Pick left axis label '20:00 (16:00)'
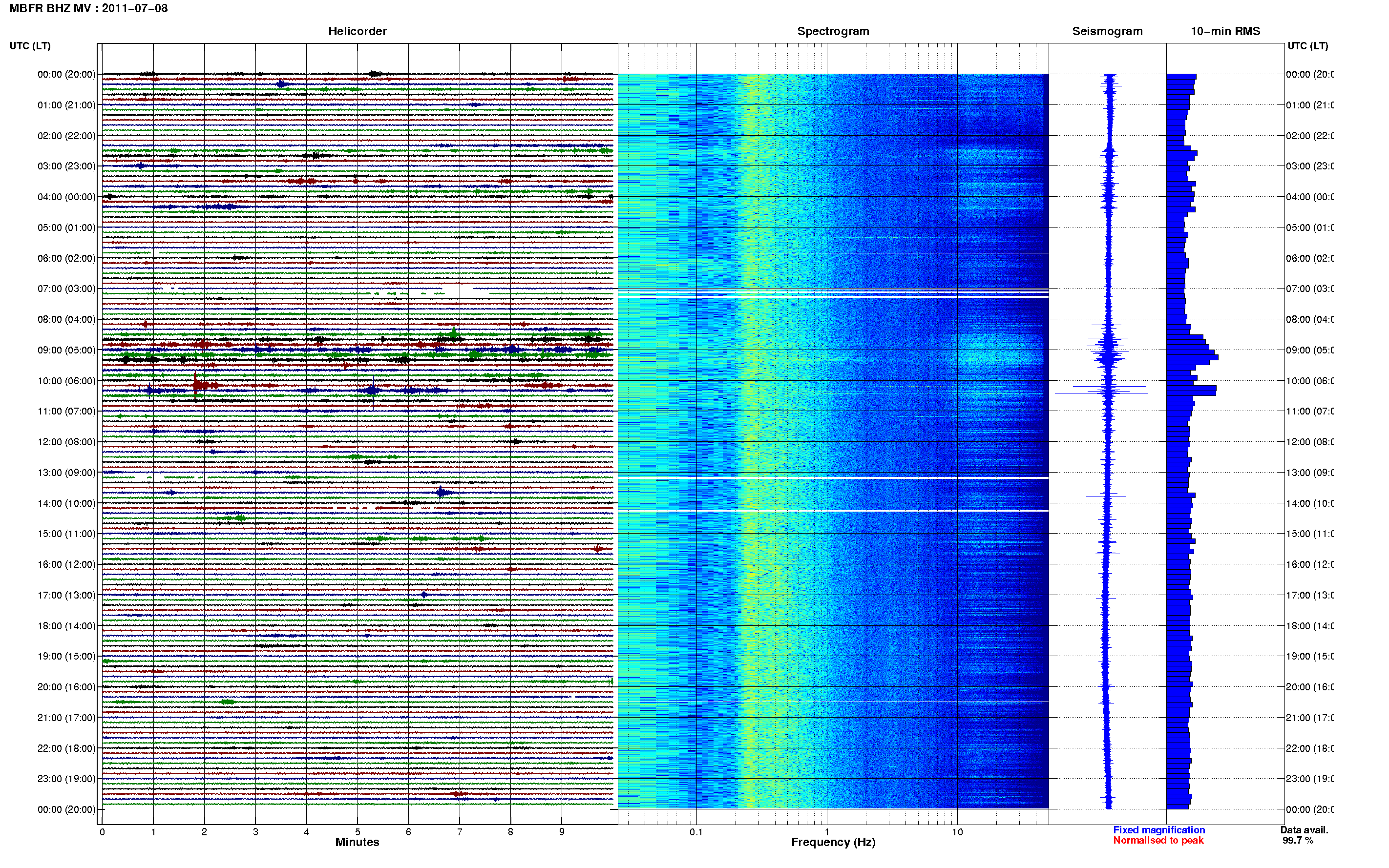 coord(66,687)
